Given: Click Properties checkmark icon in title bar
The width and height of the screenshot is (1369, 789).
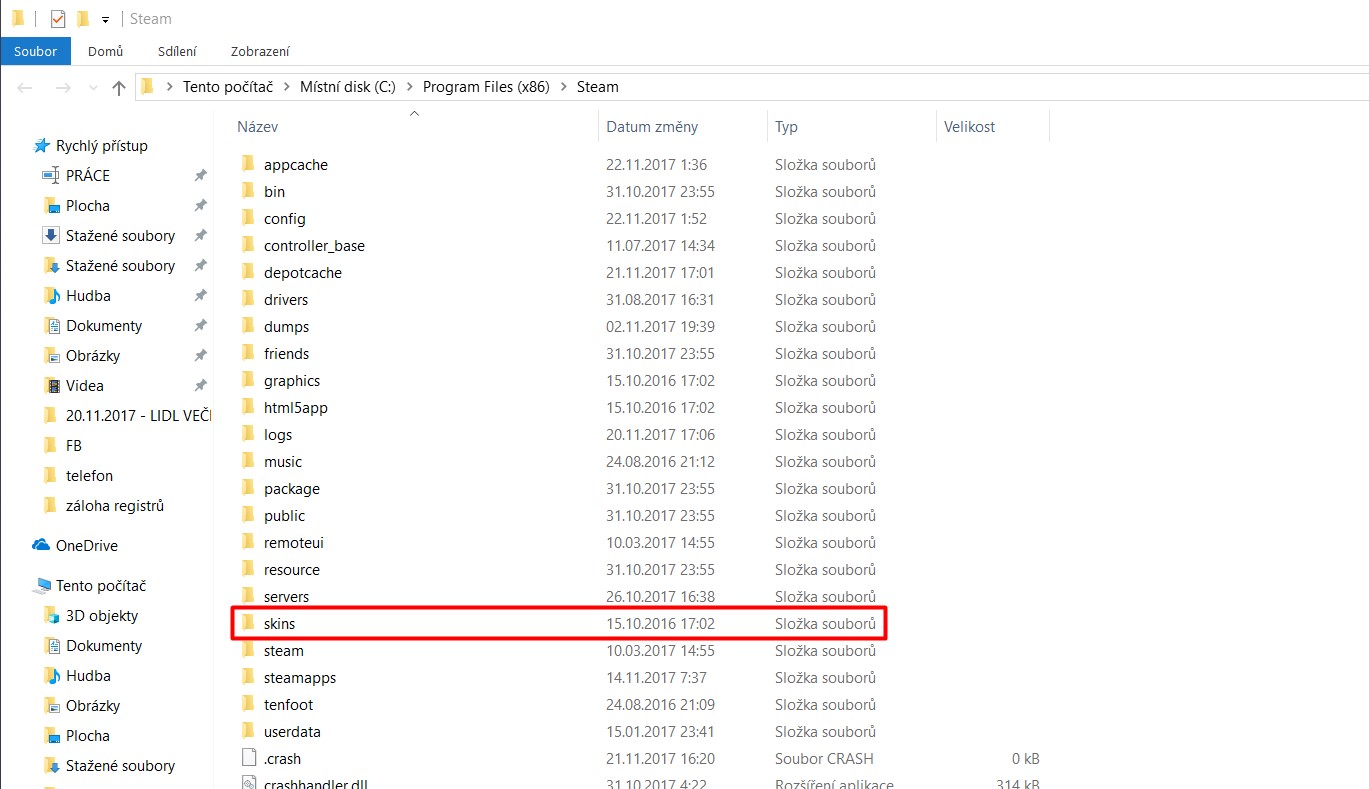Looking at the screenshot, I should tap(58, 19).
